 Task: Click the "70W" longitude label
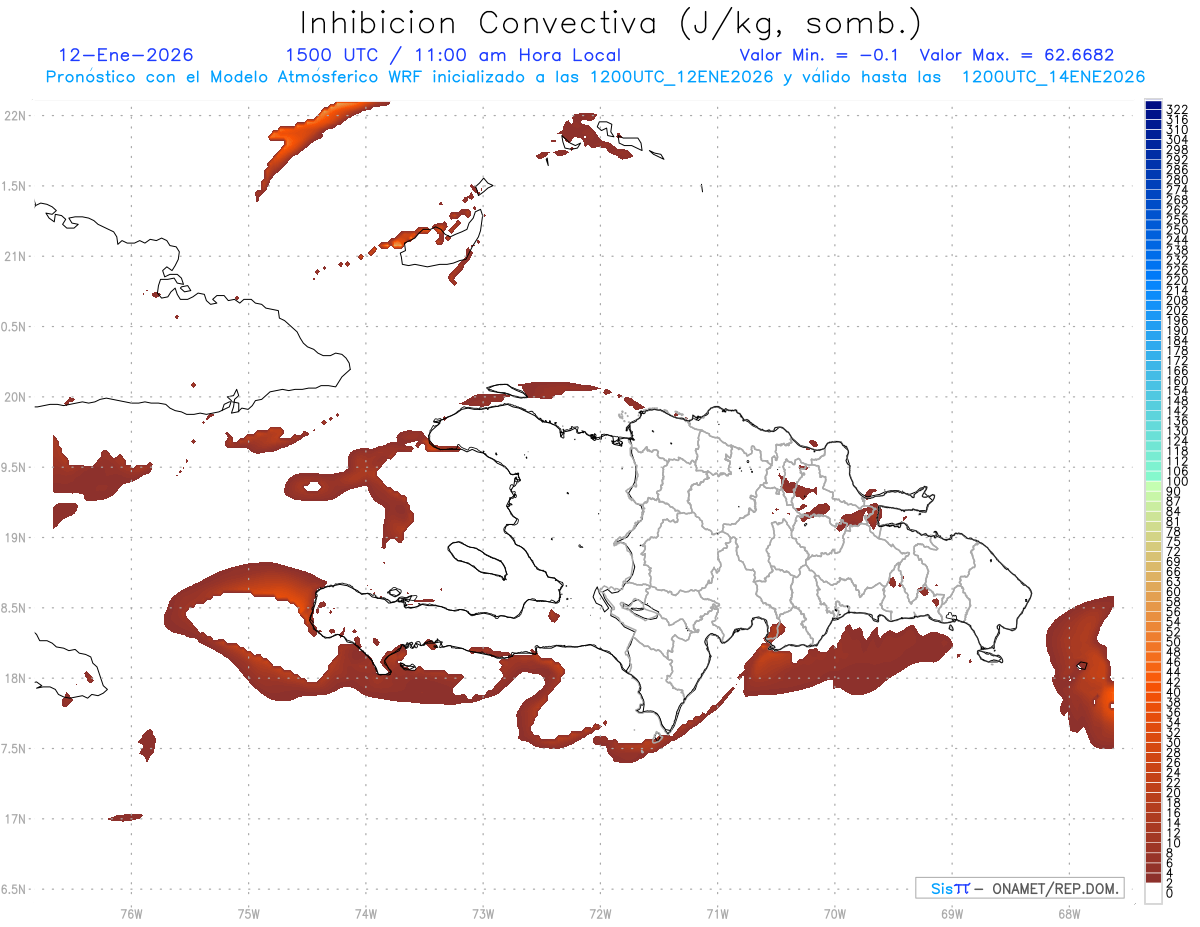click(835, 913)
